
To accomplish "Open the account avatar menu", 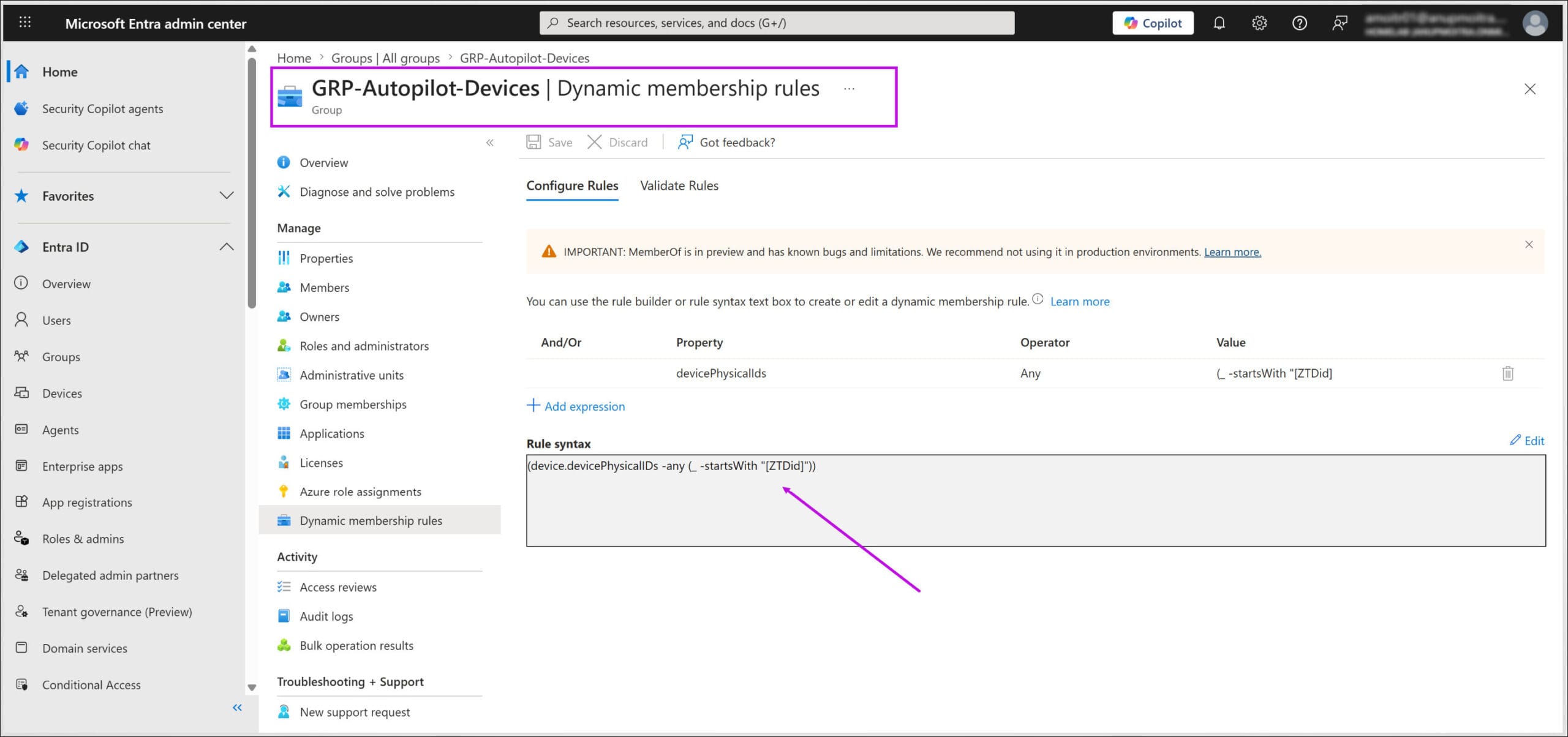I will tap(1534, 23).
